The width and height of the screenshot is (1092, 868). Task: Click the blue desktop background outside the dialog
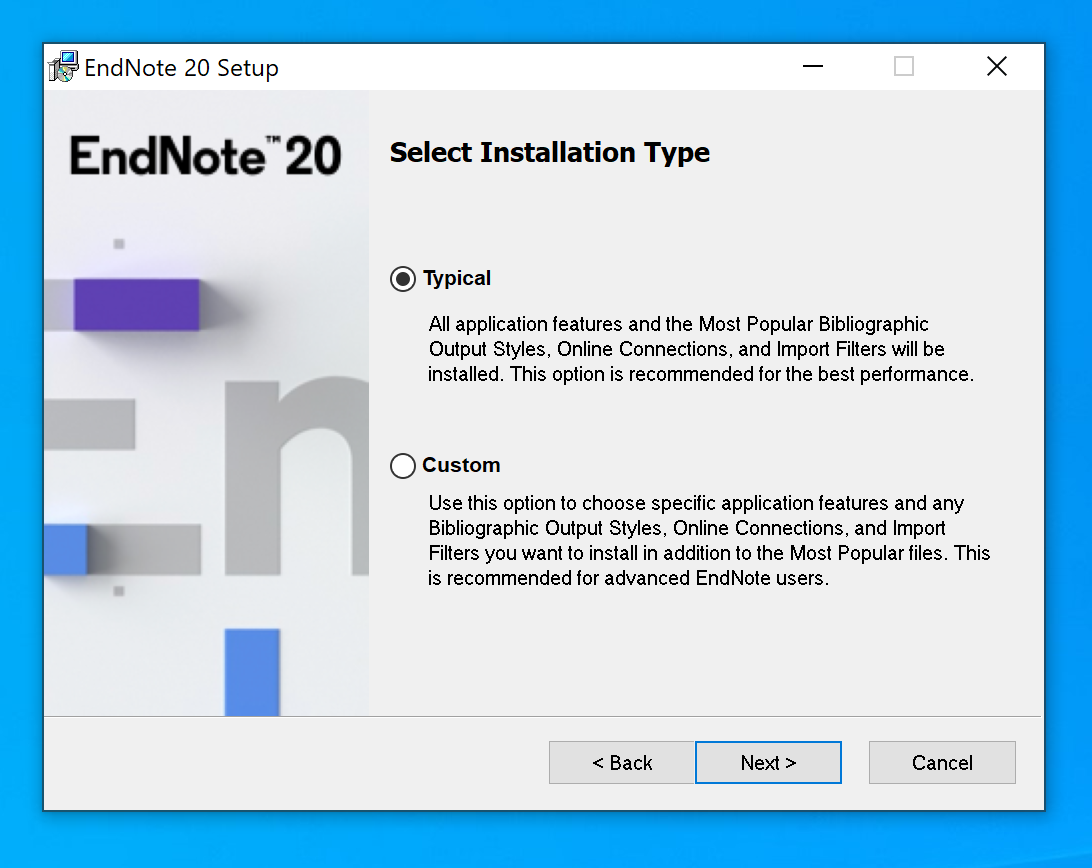coord(1067,400)
